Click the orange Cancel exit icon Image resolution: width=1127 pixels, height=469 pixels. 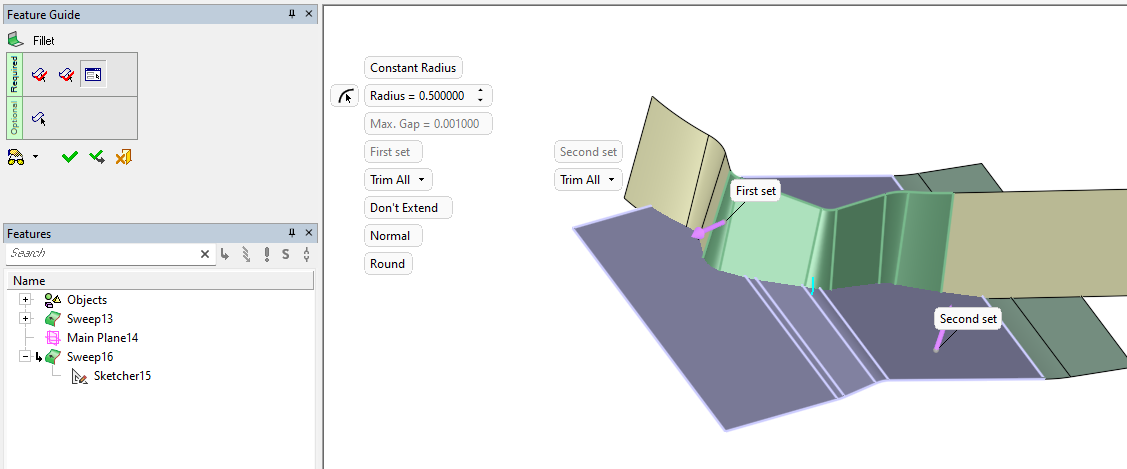coord(124,157)
